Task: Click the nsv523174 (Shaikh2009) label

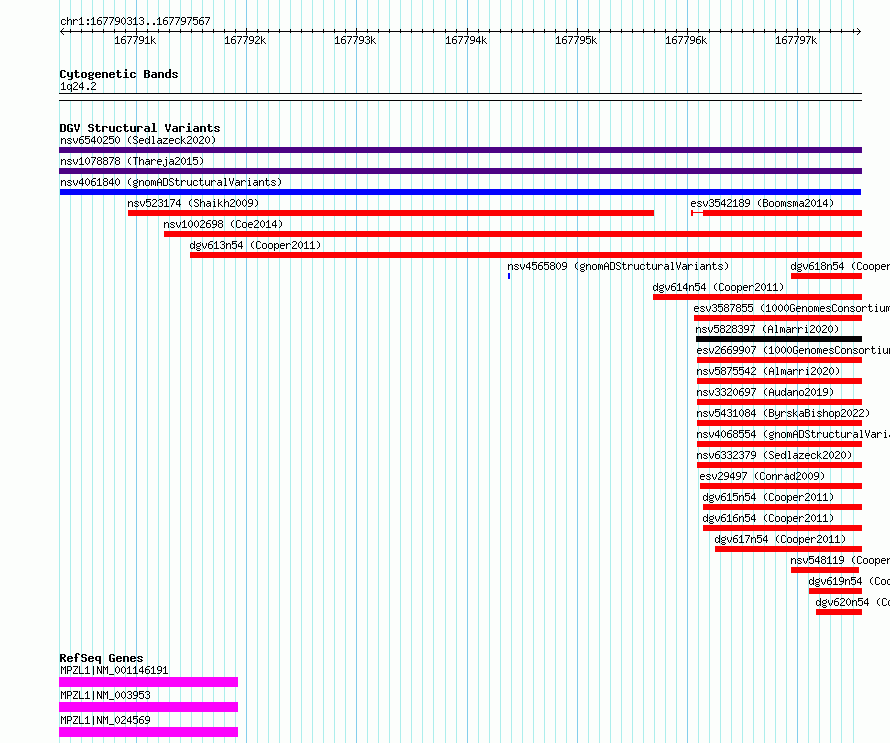Action: (193, 203)
